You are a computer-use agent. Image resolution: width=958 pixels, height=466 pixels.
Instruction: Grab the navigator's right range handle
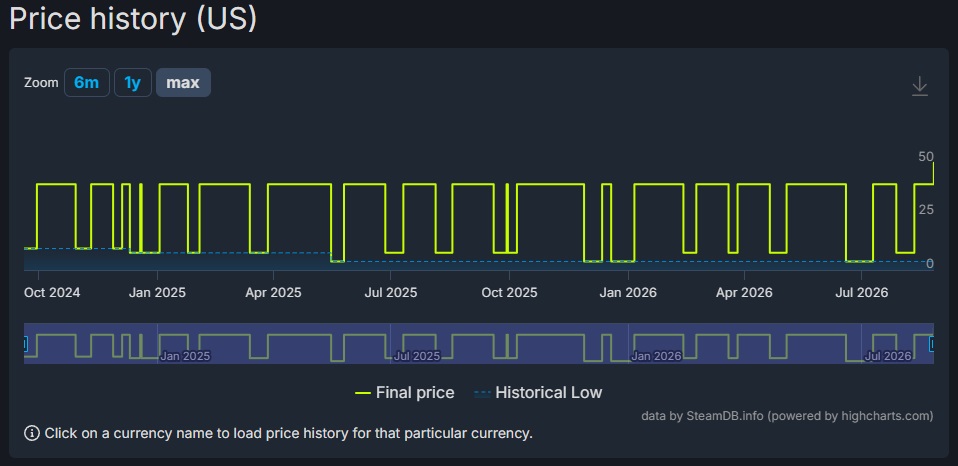[x=932, y=344]
